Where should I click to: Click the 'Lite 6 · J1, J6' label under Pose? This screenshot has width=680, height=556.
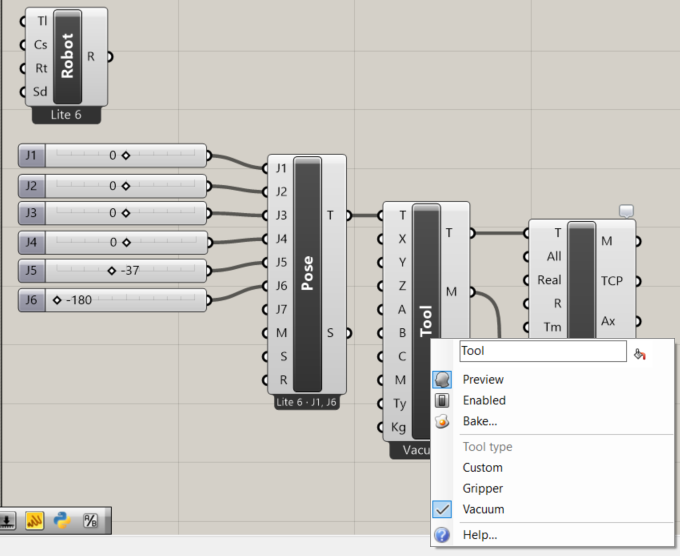tap(306, 402)
